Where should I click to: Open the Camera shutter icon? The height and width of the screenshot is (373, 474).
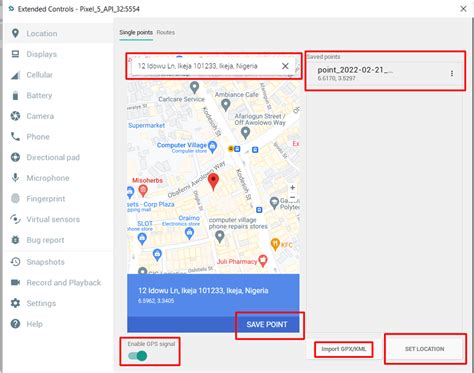[x=15, y=116]
